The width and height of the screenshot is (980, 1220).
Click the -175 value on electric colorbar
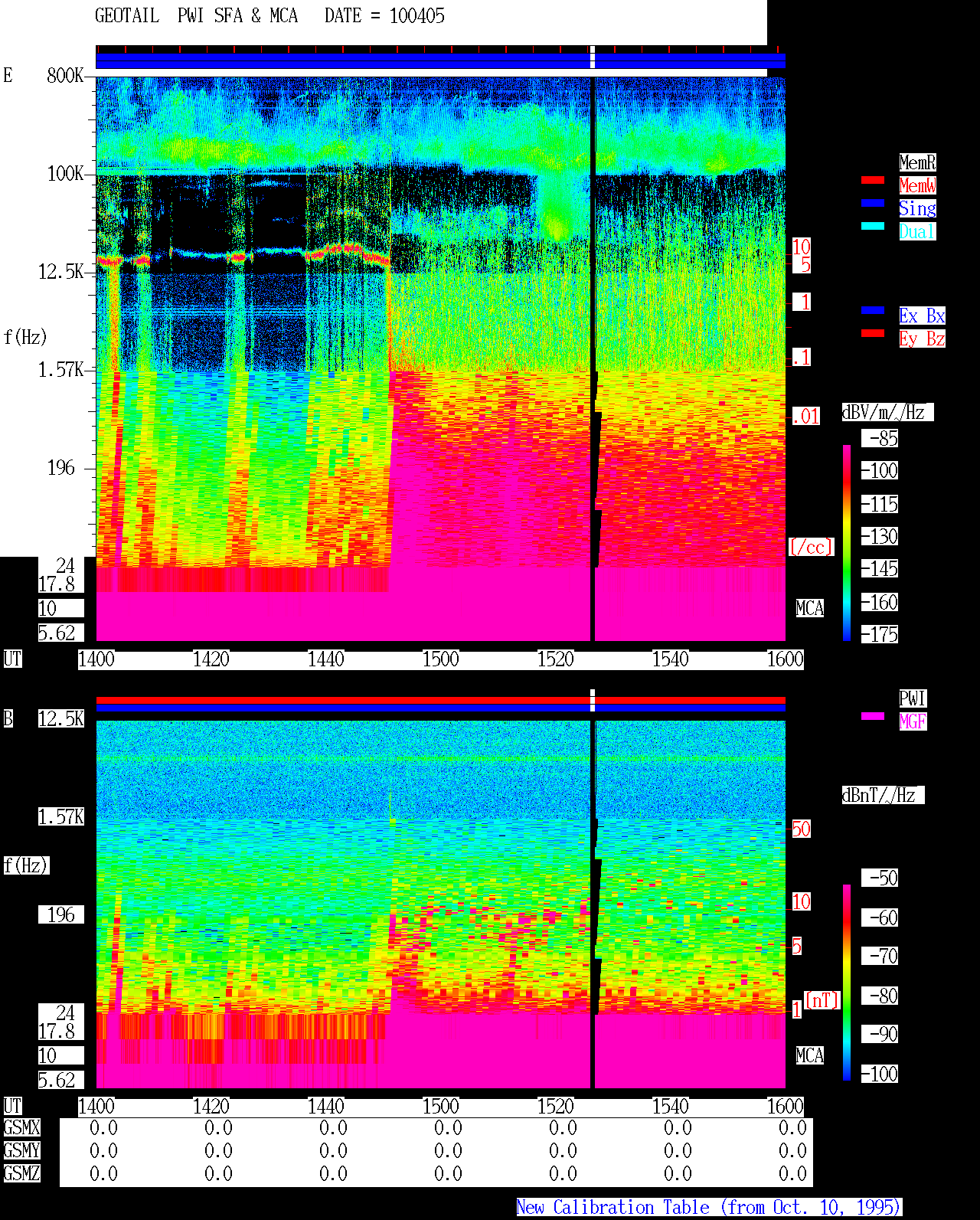click(880, 634)
